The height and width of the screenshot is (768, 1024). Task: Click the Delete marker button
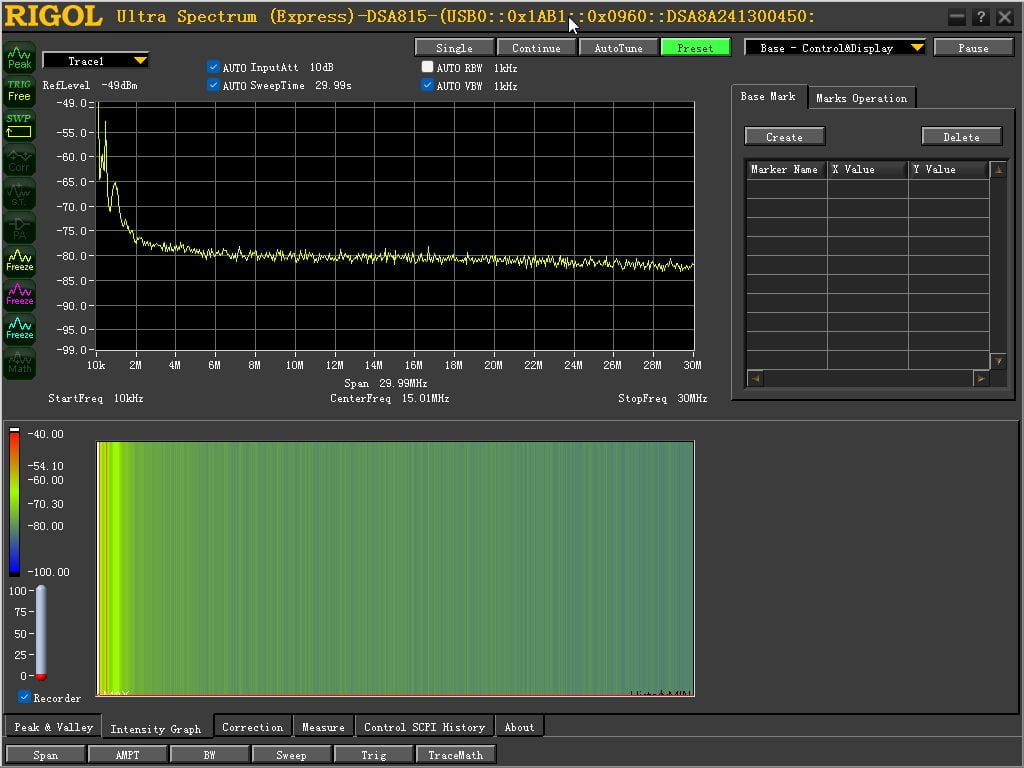pyautogui.click(x=961, y=136)
